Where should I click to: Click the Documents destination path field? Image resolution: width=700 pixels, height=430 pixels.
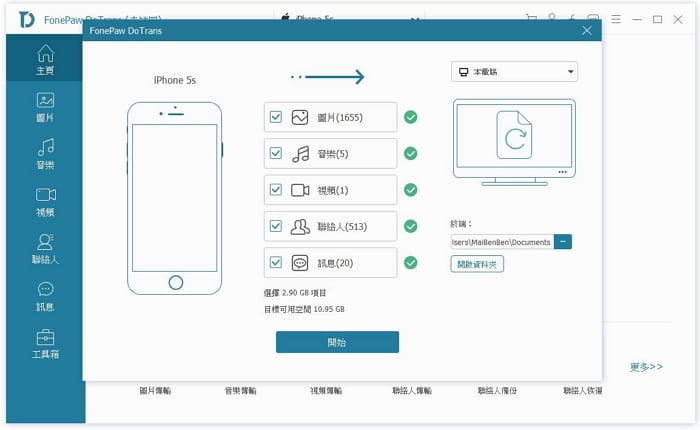502,242
